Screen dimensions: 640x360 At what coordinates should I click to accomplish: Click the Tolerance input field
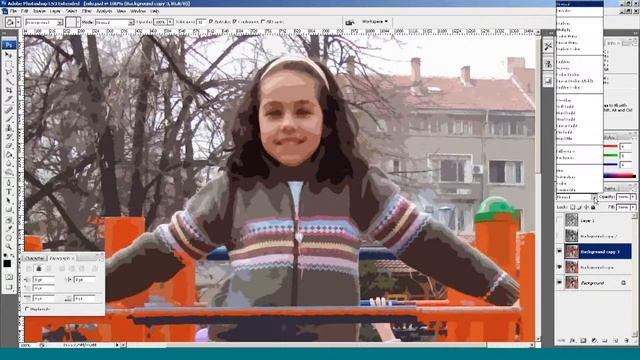click(x=201, y=22)
